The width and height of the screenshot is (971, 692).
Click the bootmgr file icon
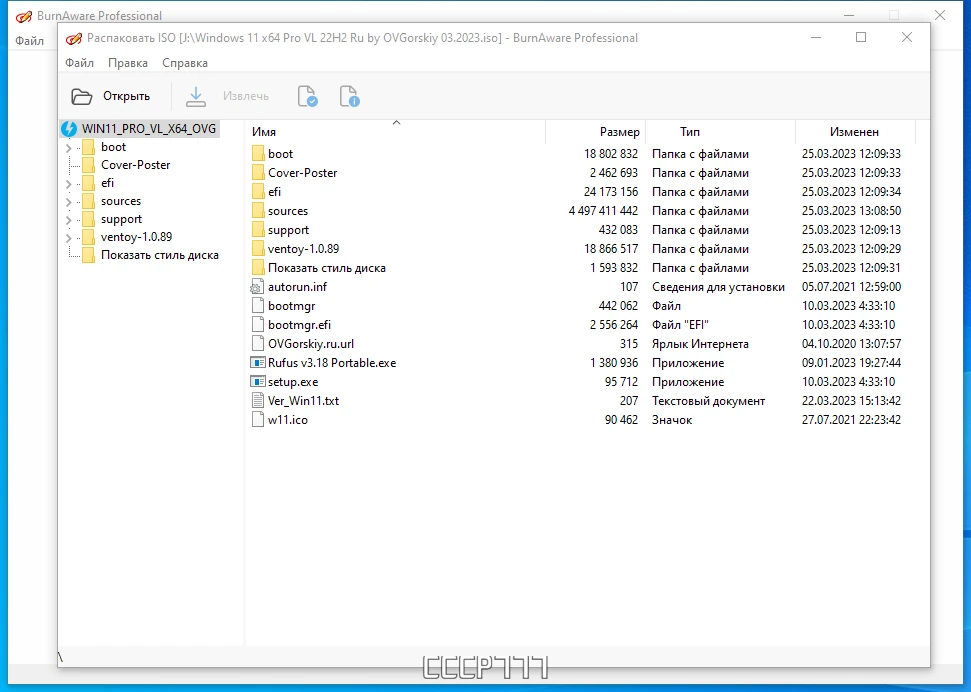point(258,305)
